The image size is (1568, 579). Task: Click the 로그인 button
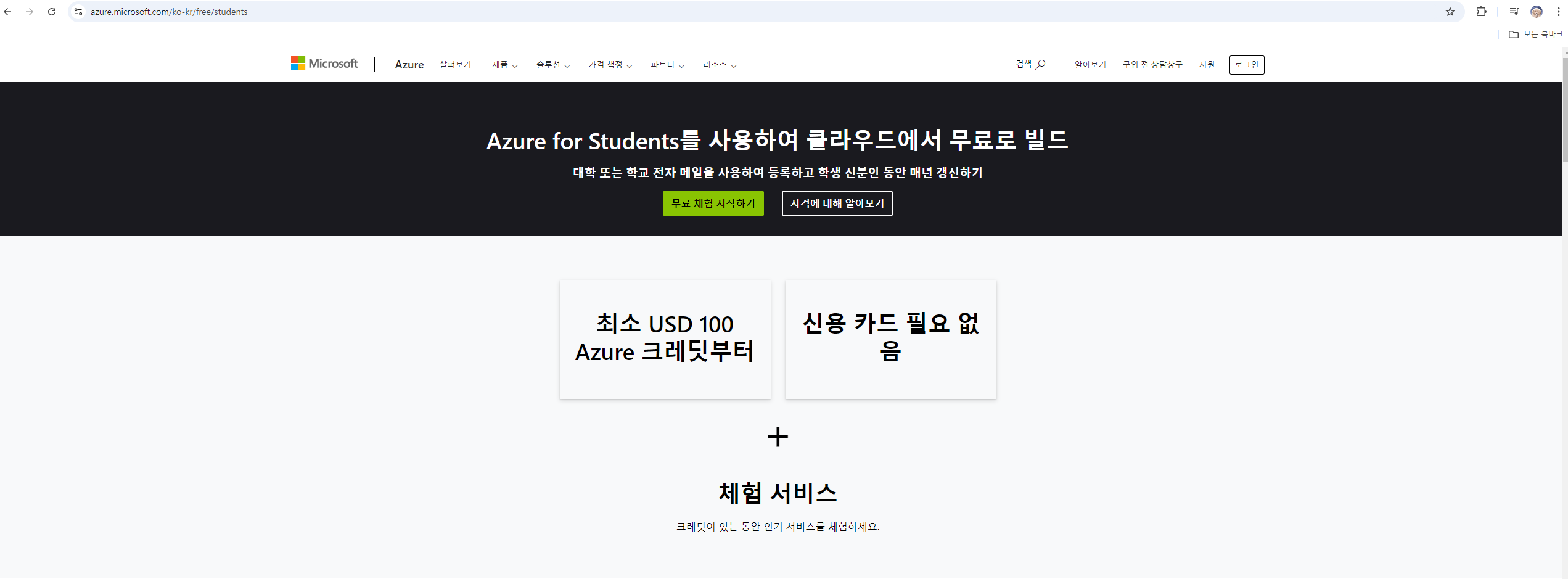tap(1247, 65)
